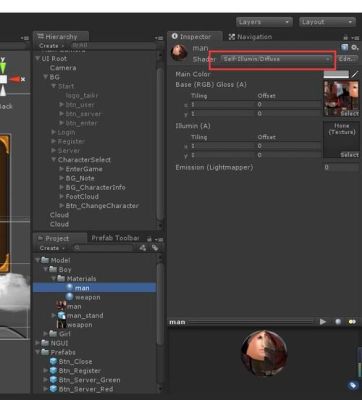Click the center cube of the scene gizmo
The width and height of the screenshot is (362, 400).
[x=3, y=79]
